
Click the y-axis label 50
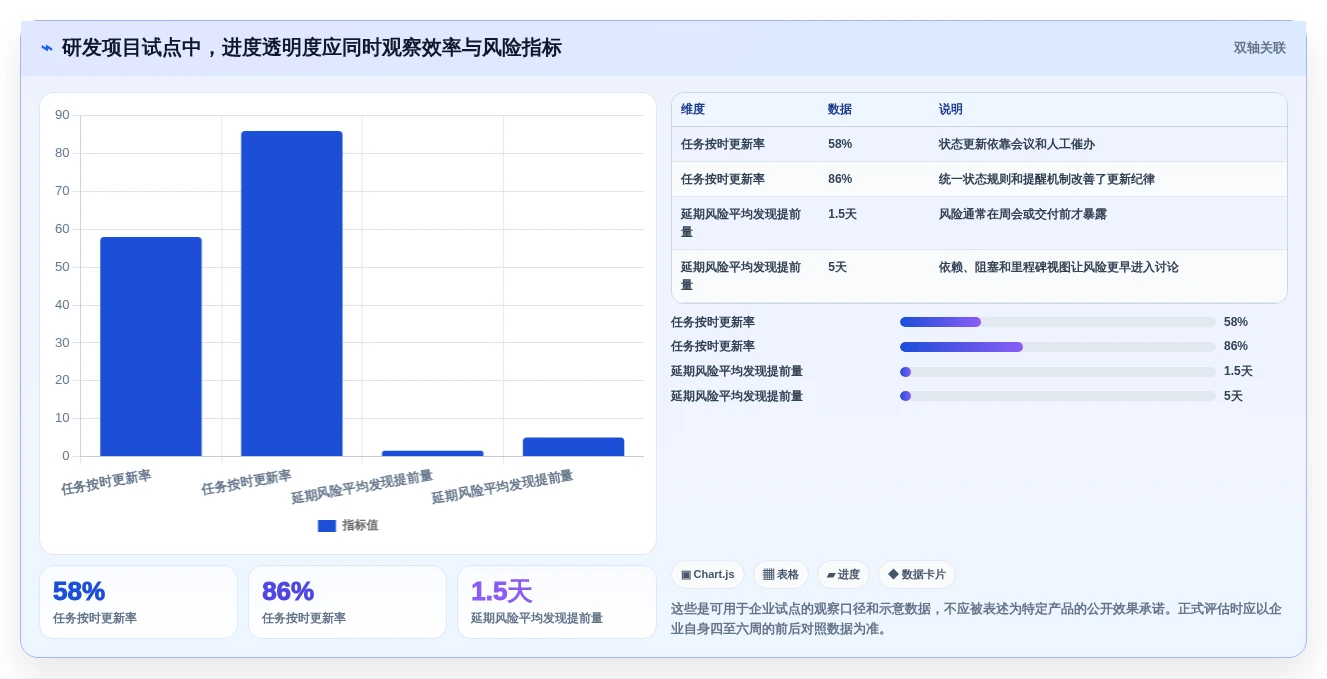click(x=63, y=267)
